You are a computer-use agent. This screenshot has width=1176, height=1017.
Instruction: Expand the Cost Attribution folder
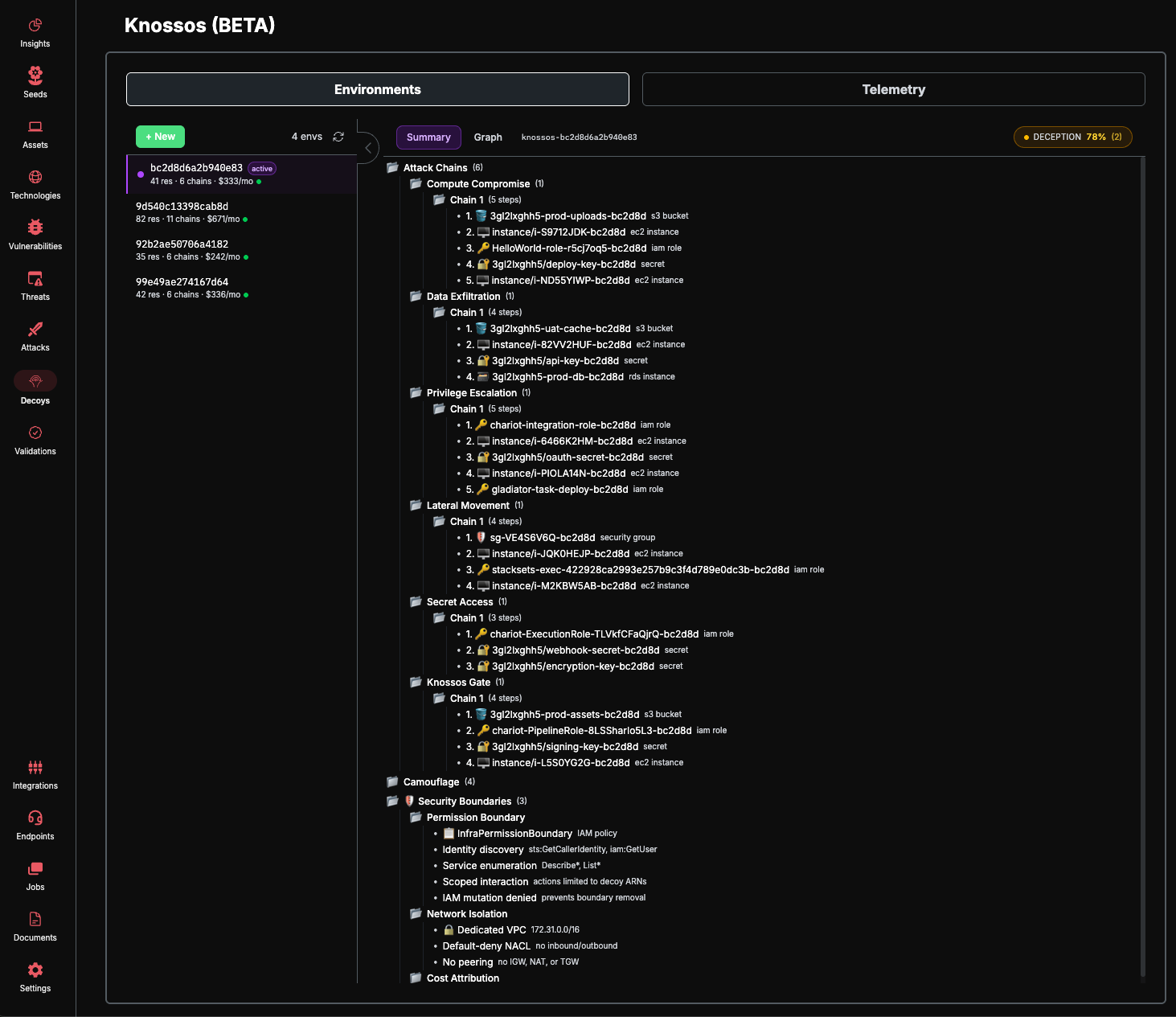click(x=416, y=978)
